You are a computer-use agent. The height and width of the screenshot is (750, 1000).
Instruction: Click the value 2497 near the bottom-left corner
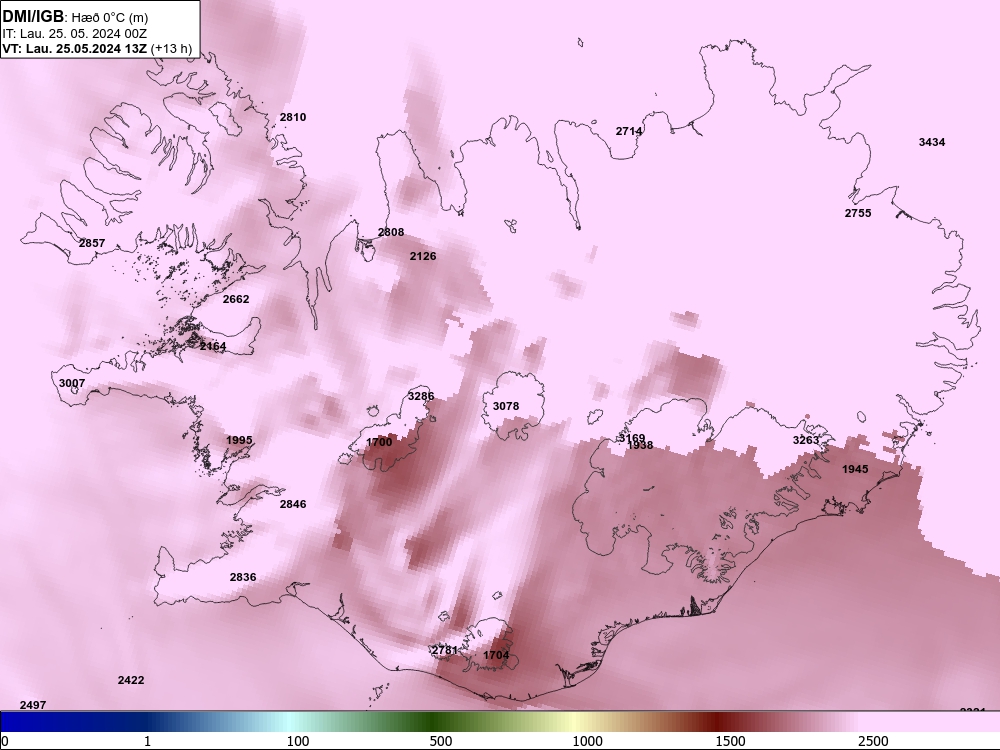point(33,705)
